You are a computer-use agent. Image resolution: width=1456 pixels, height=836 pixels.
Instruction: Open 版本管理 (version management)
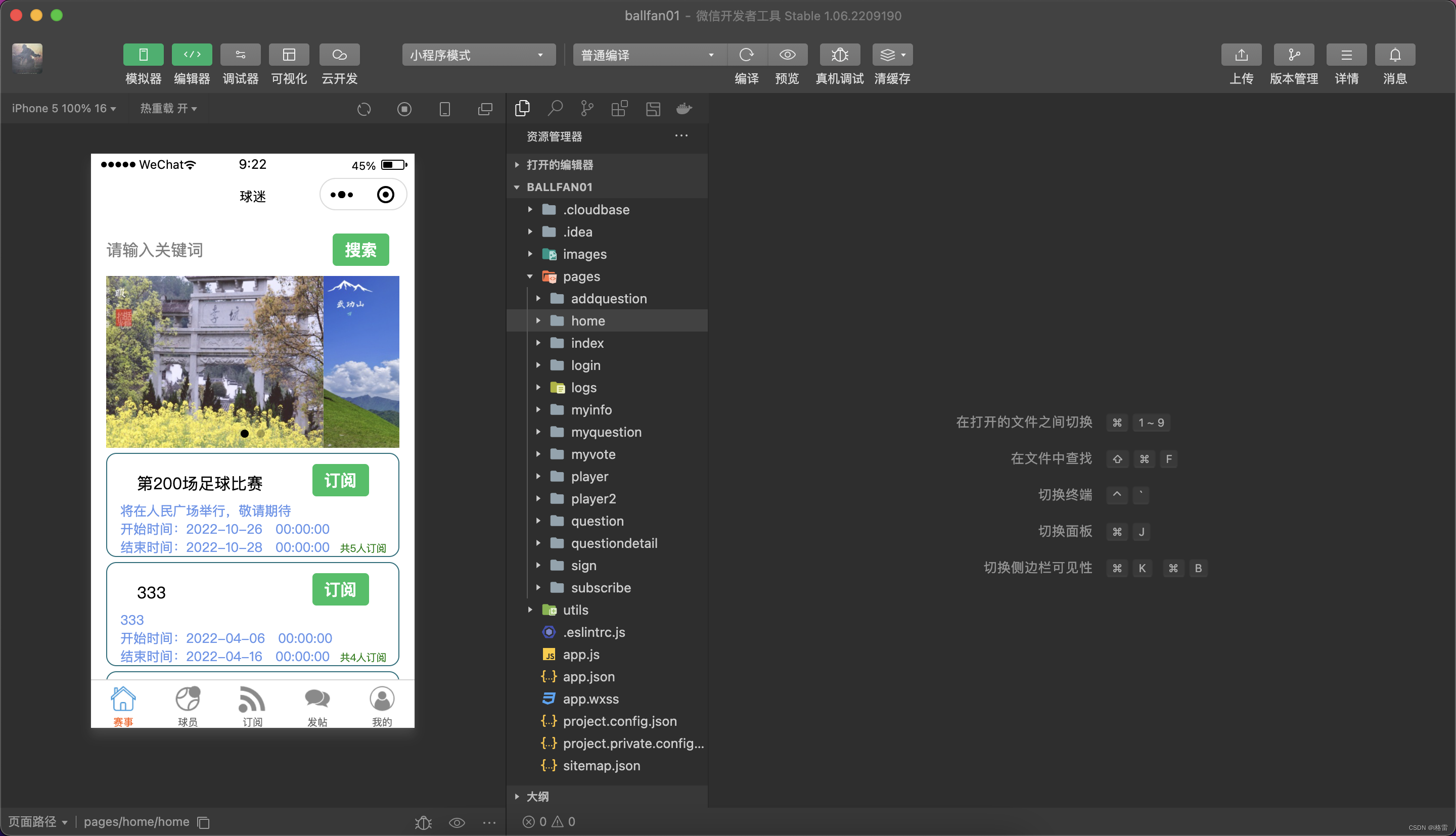(x=1294, y=55)
